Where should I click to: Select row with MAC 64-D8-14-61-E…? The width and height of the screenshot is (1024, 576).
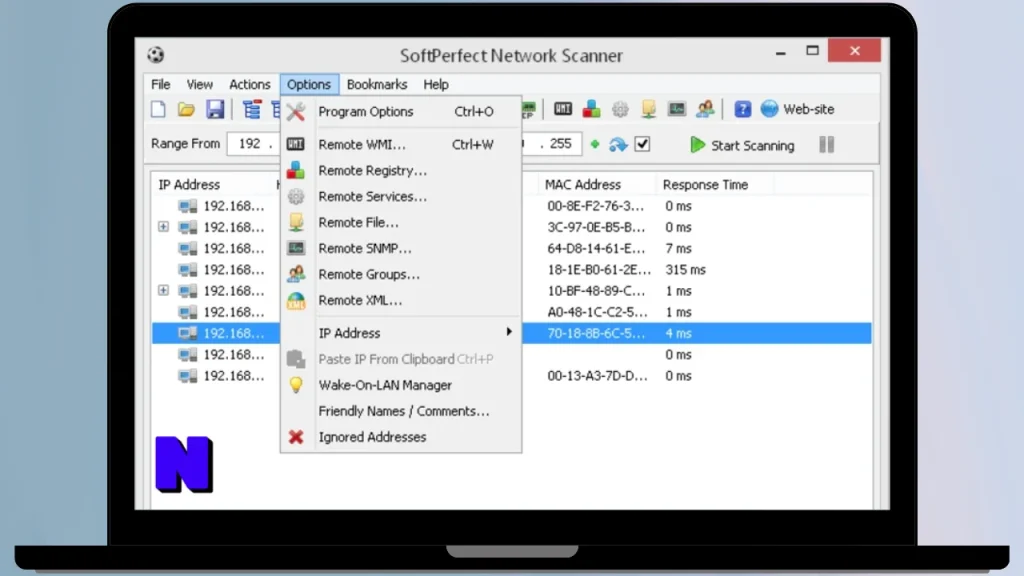click(511, 248)
